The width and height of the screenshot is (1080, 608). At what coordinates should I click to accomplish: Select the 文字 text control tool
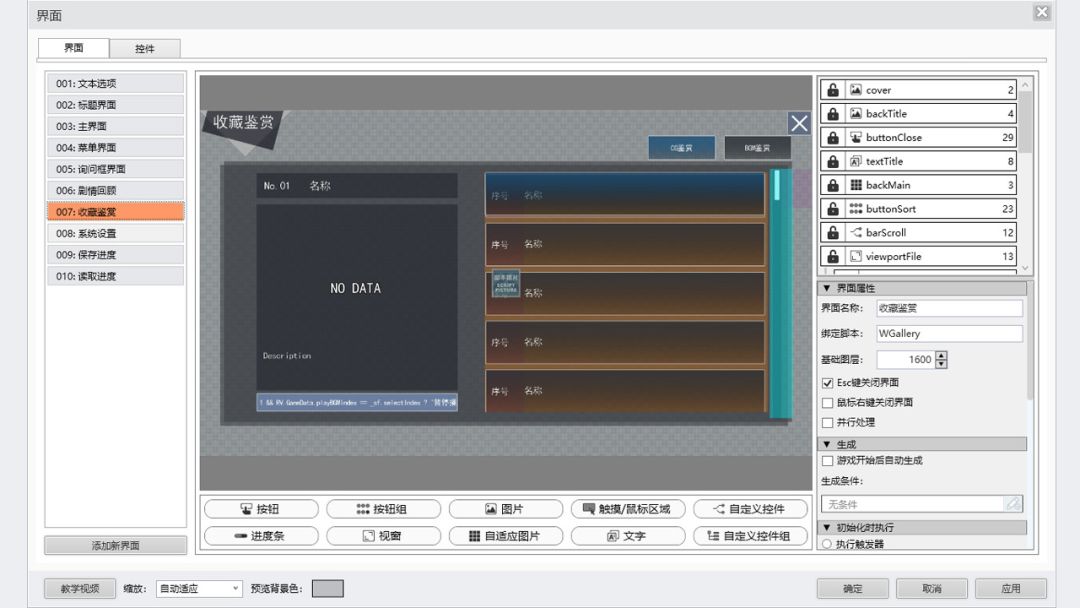tap(627, 535)
